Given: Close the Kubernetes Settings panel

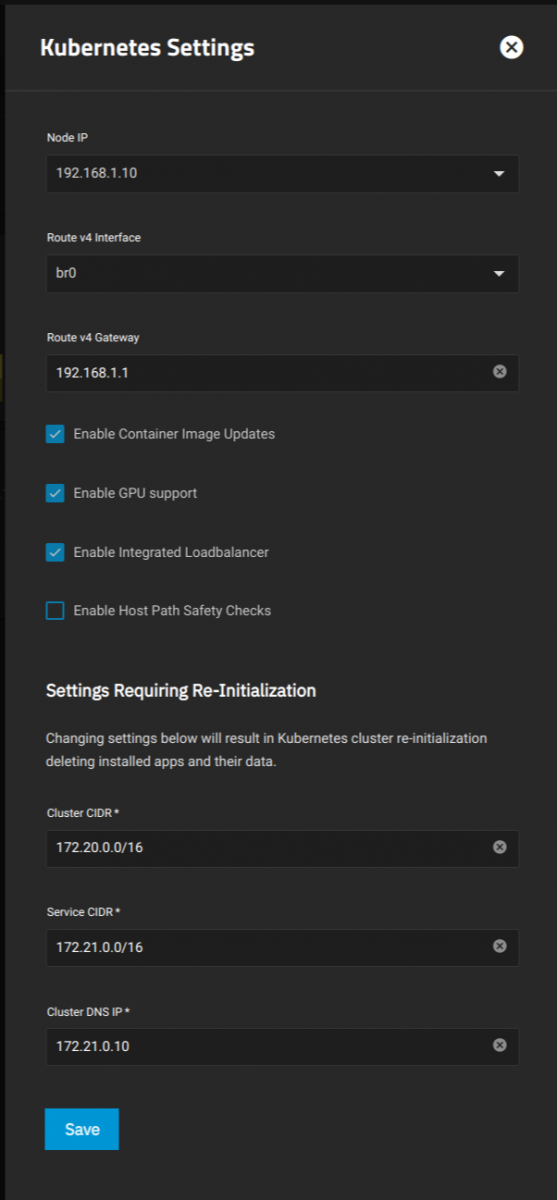Looking at the screenshot, I should 511,47.
